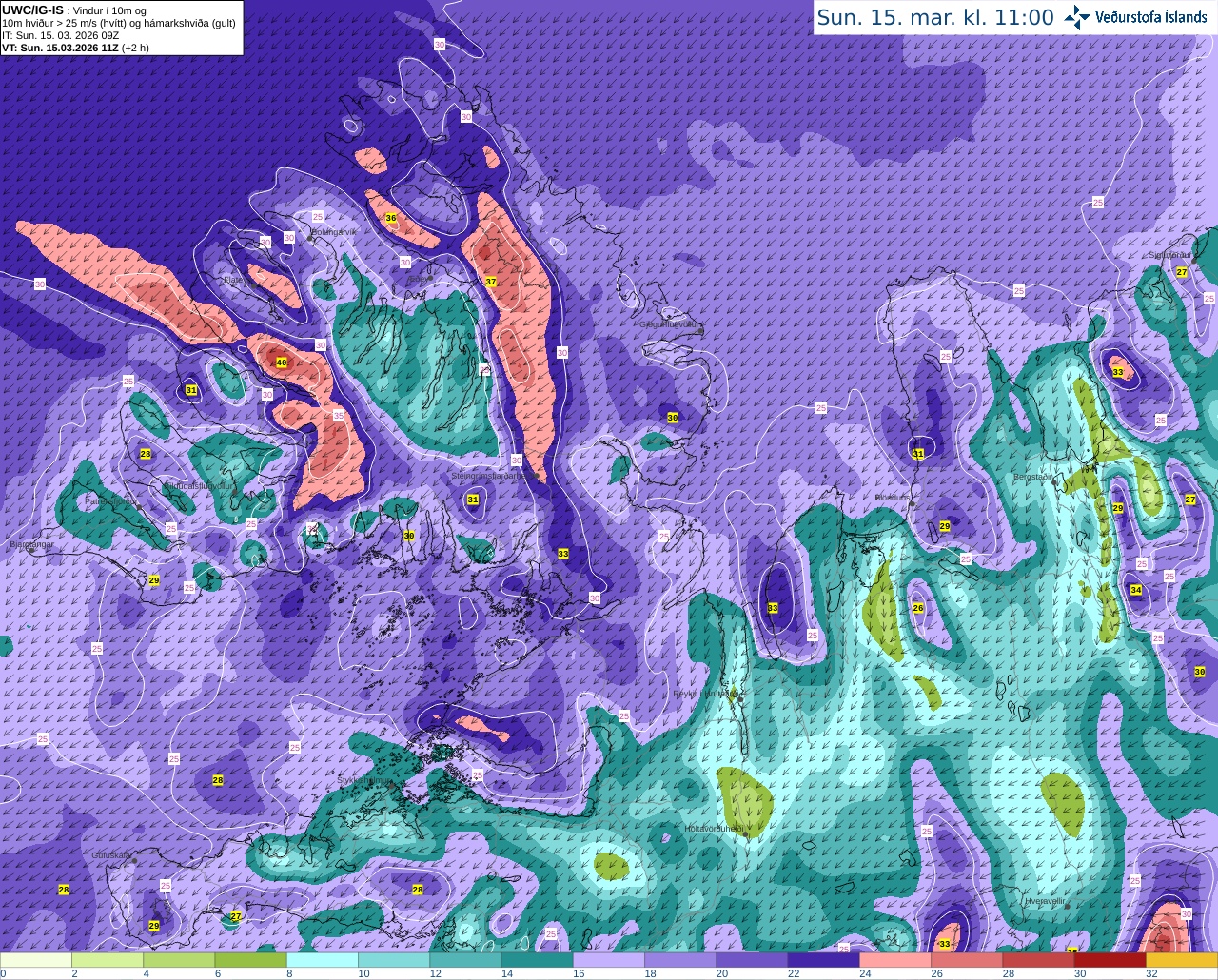Click the Gjögurflugvöllur station label
This screenshot has width=1218, height=980.
point(672,324)
